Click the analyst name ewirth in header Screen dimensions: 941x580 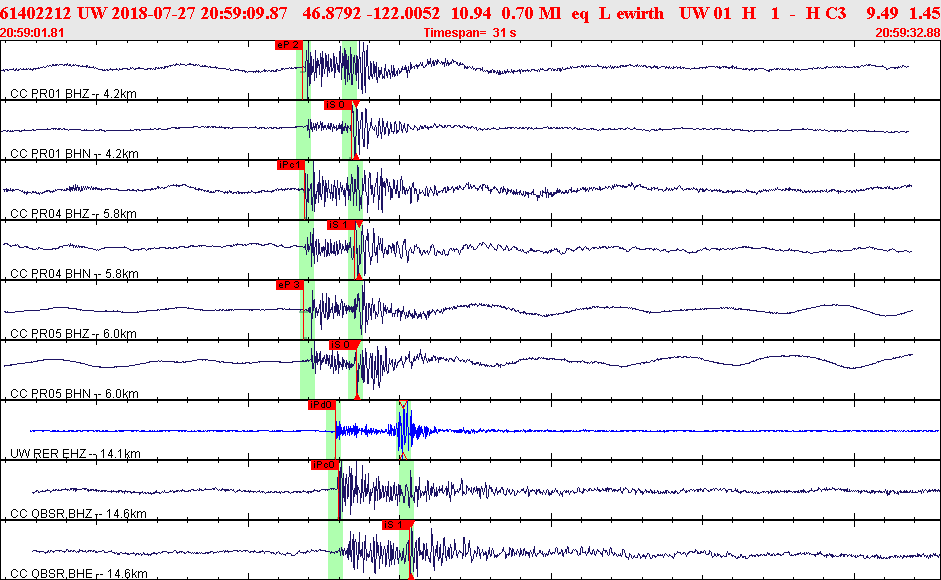click(x=640, y=13)
